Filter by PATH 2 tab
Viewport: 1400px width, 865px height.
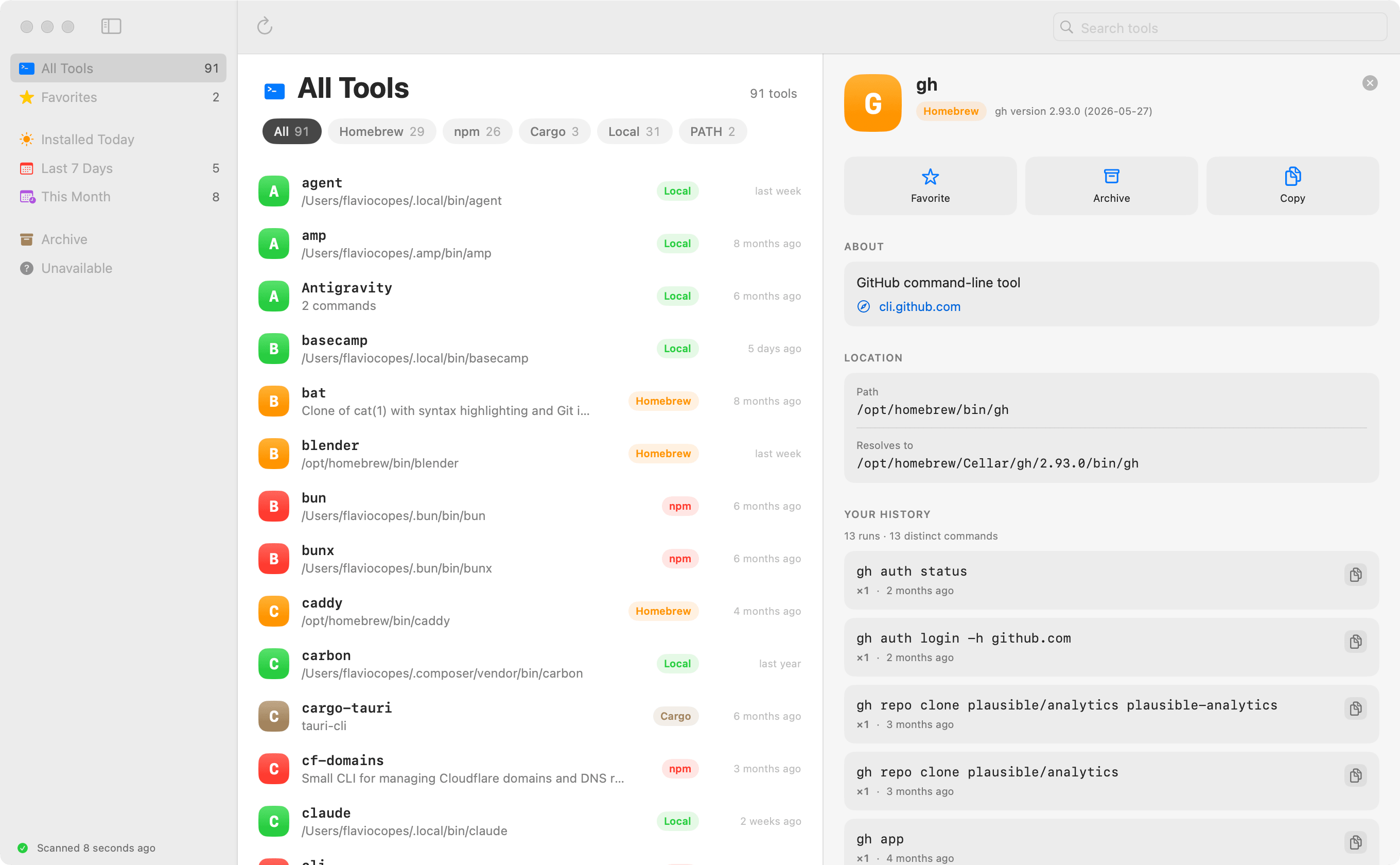pos(712,132)
